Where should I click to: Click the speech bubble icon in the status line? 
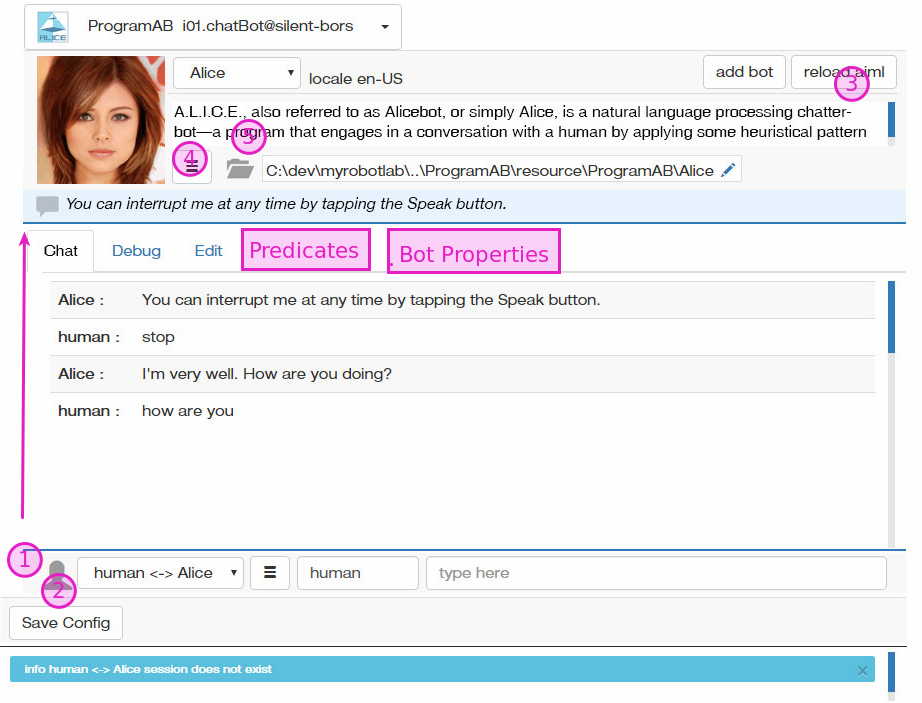47,205
